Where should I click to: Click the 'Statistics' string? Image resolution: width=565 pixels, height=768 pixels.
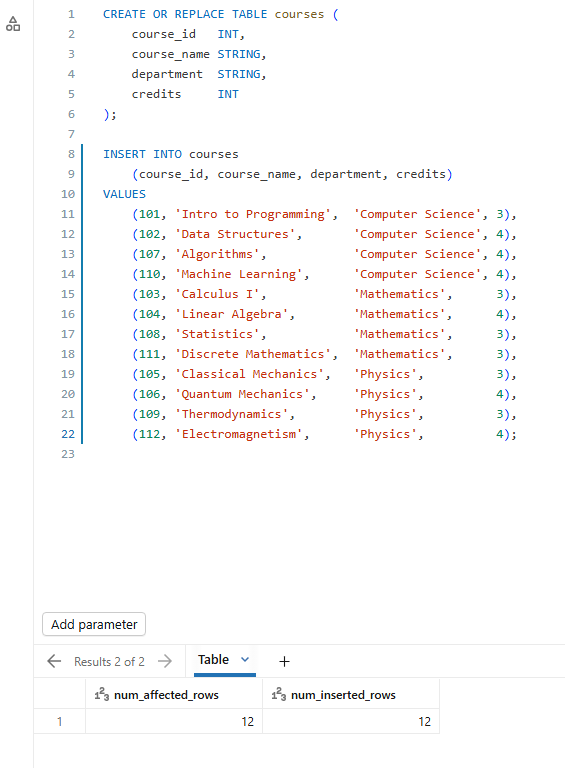[217, 334]
